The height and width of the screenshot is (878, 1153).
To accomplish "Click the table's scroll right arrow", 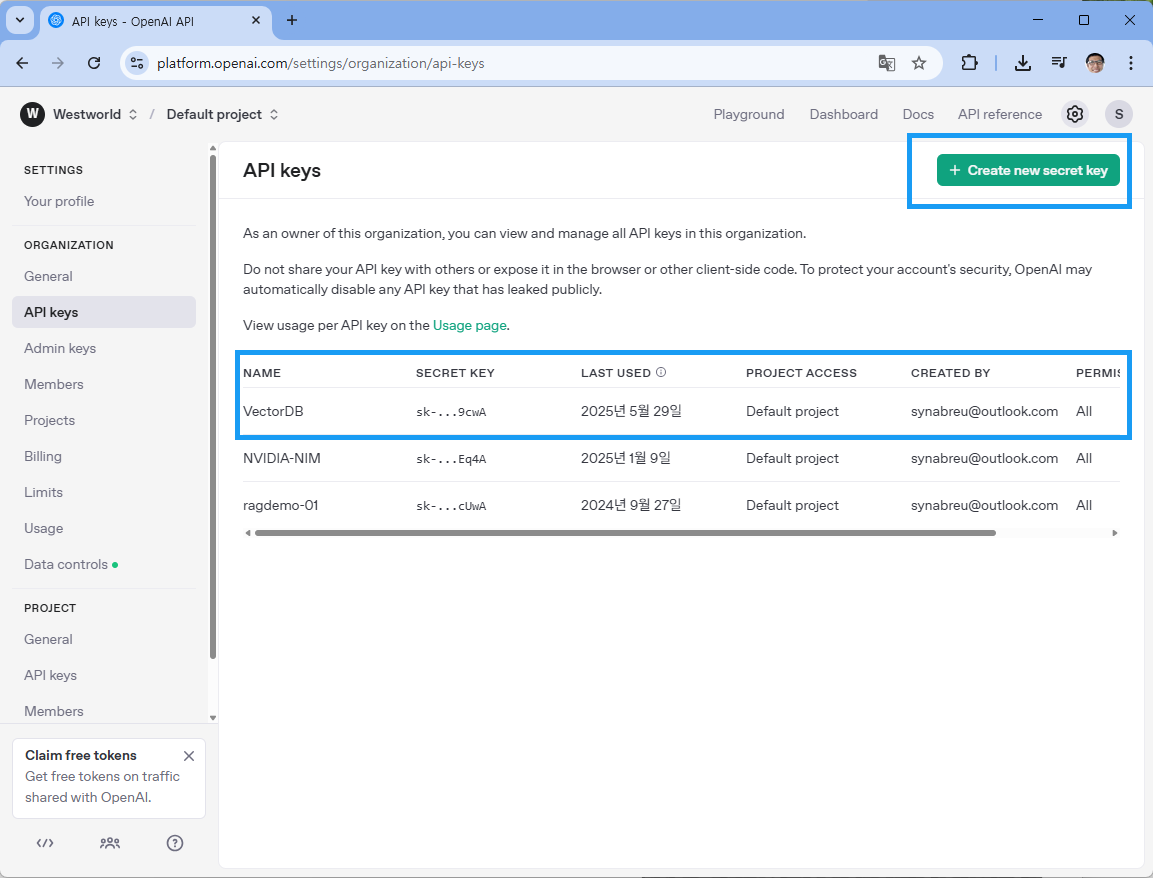I will pos(1115,533).
